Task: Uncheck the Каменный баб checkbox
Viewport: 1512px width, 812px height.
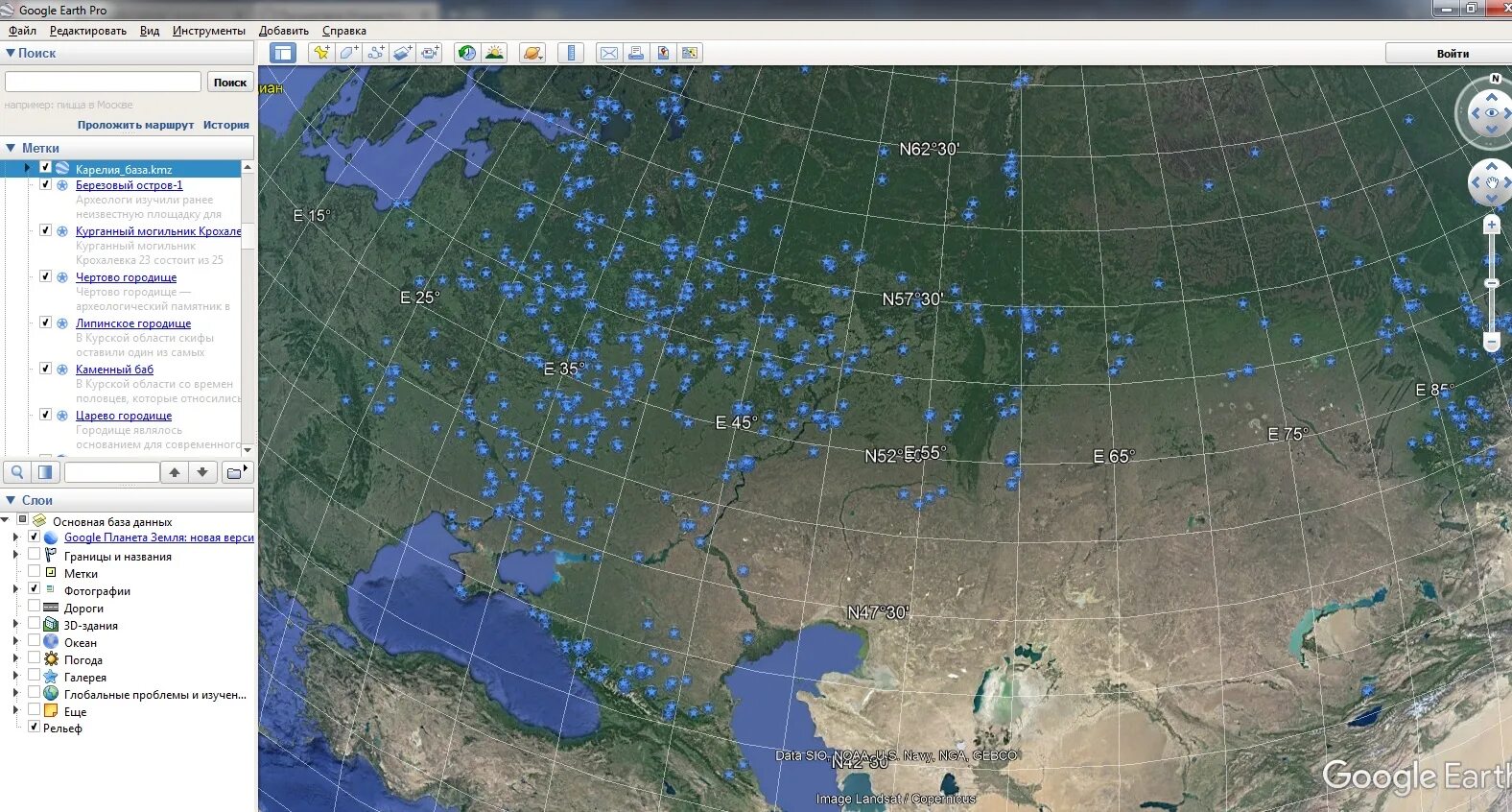Action: click(45, 369)
